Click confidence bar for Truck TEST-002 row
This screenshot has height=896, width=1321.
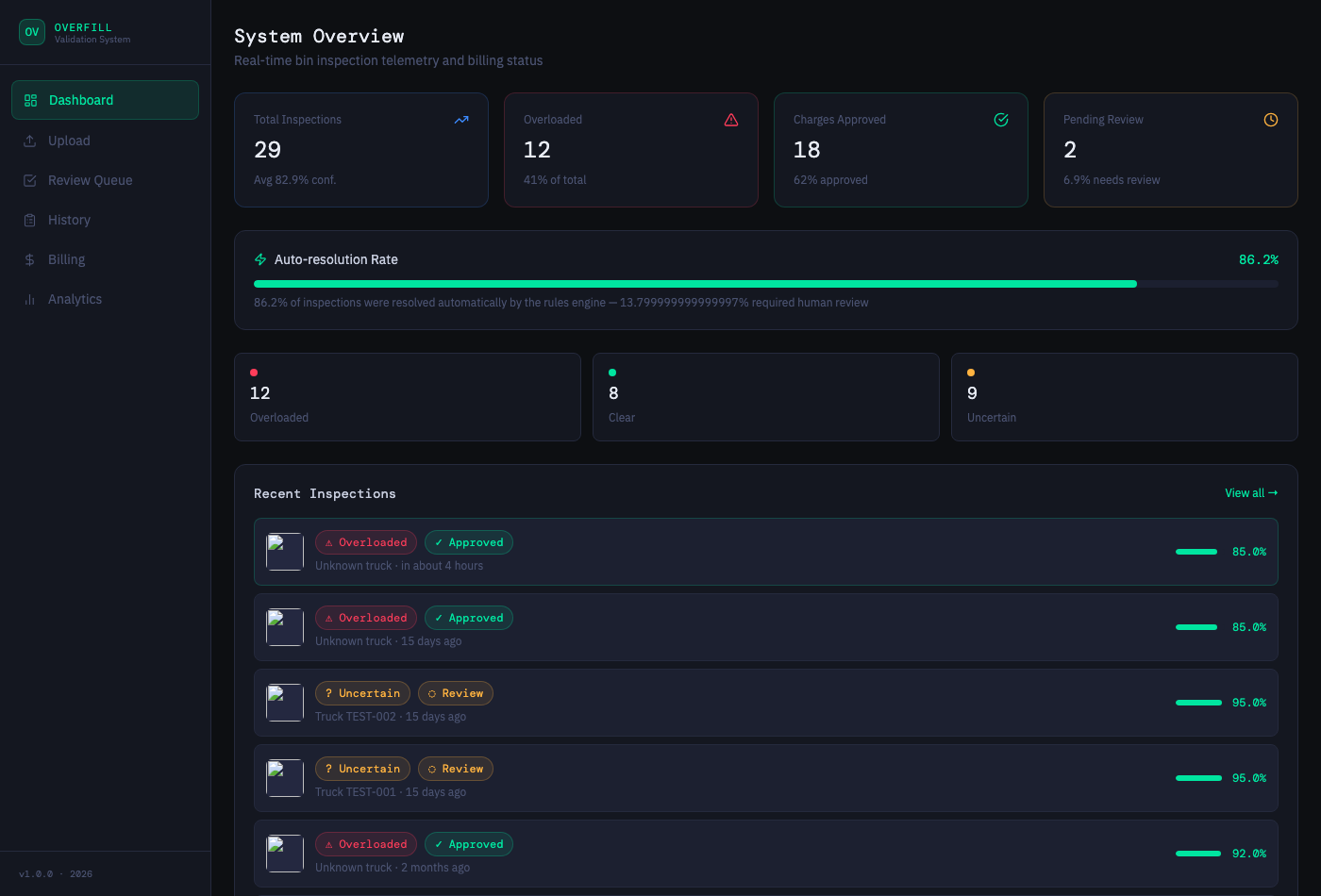(x=1198, y=703)
